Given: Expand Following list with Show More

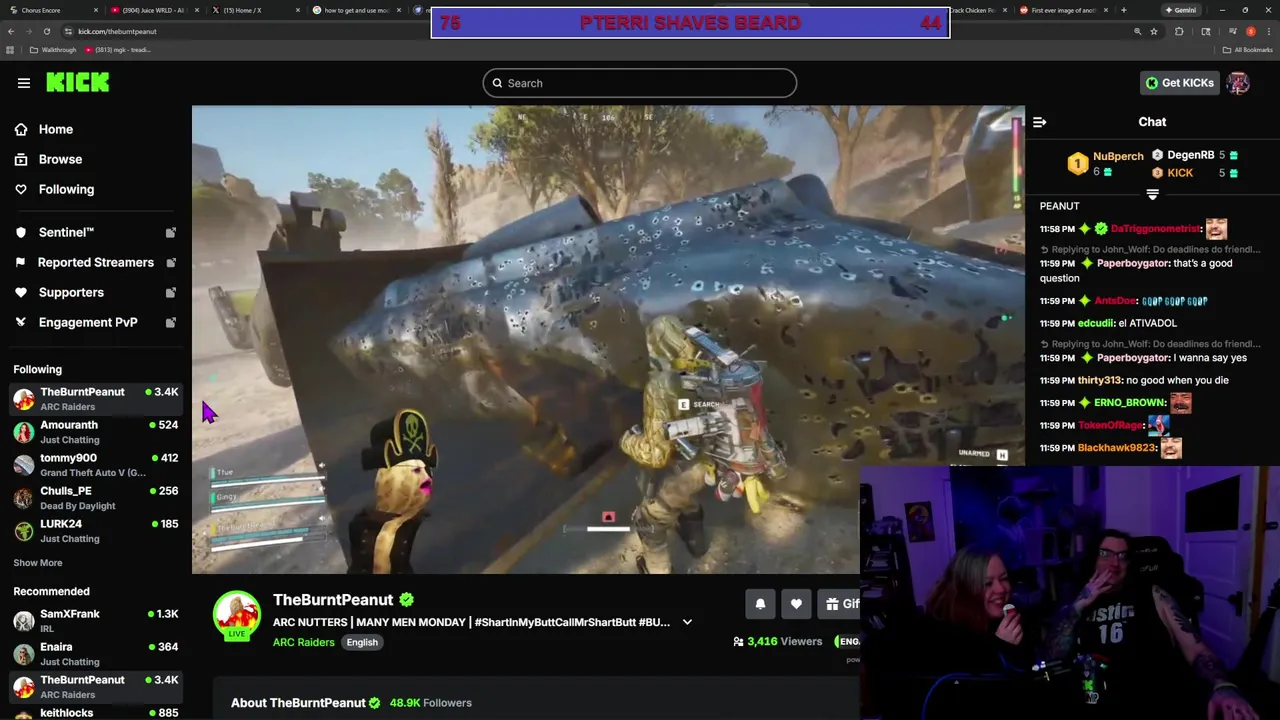Looking at the screenshot, I should point(37,563).
